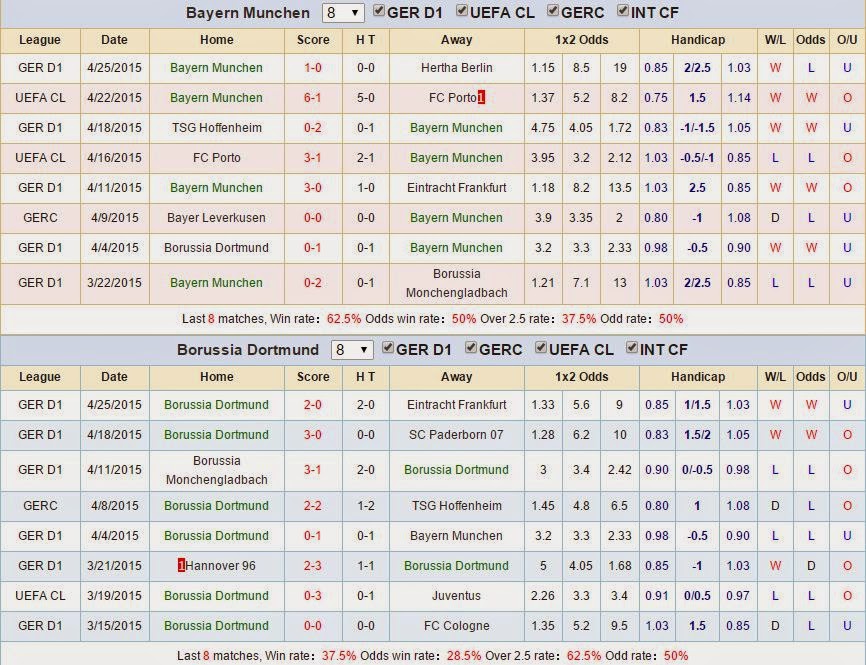
Task: Toggle GERC checkbox for Bayern Munchen
Action: [553, 11]
